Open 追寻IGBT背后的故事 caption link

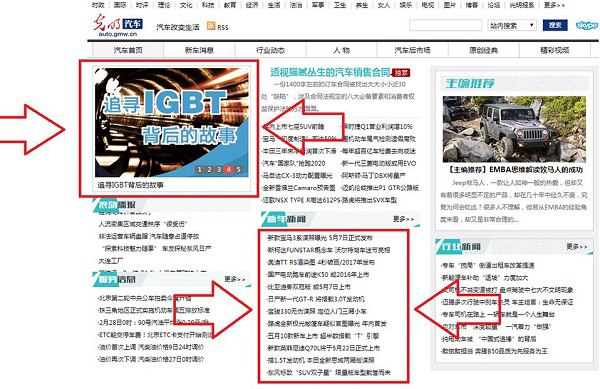click(x=130, y=185)
